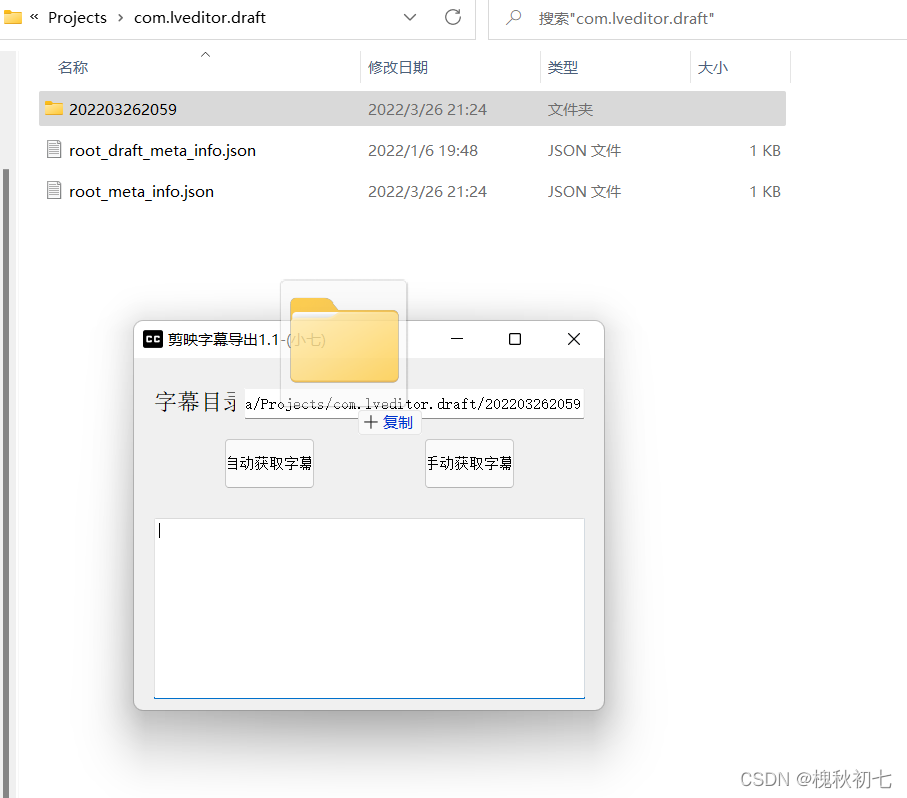907x798 pixels.
Task: Click Projects in the breadcrumb path
Action: tap(78, 18)
